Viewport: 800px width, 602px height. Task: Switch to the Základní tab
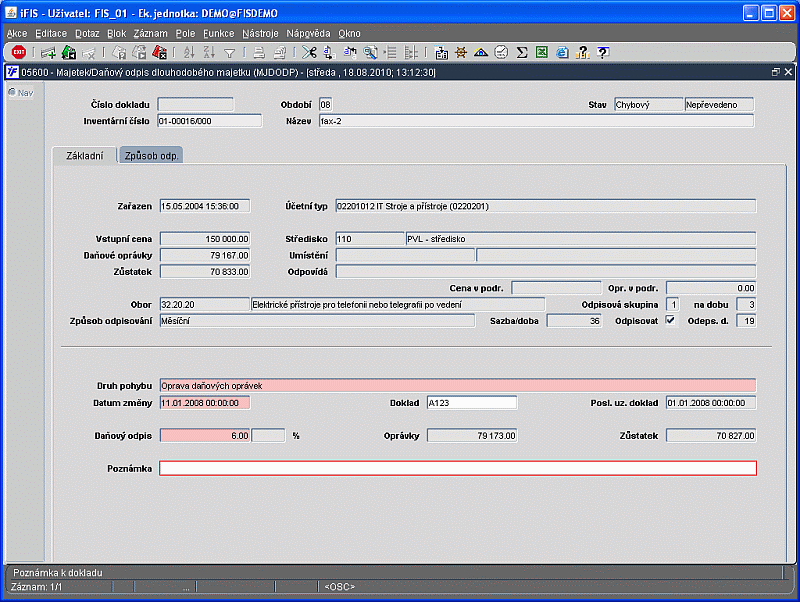click(85, 156)
